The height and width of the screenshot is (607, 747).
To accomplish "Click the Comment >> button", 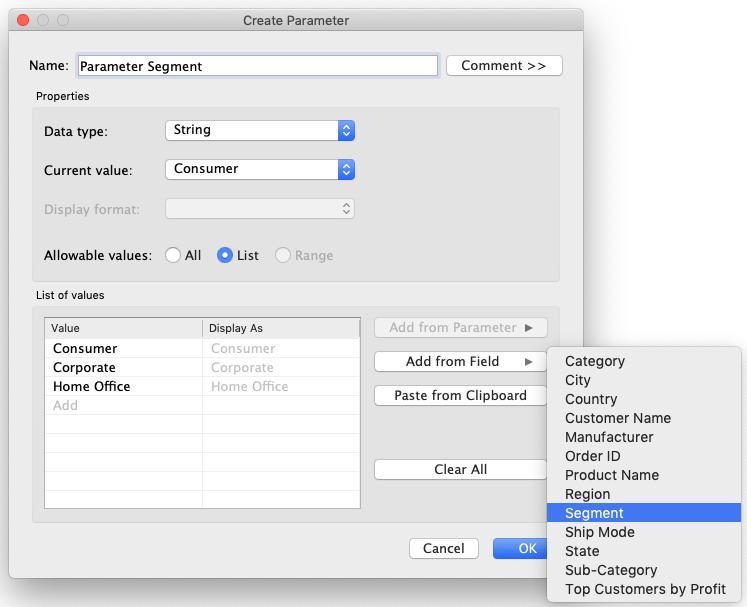I will (x=504, y=66).
